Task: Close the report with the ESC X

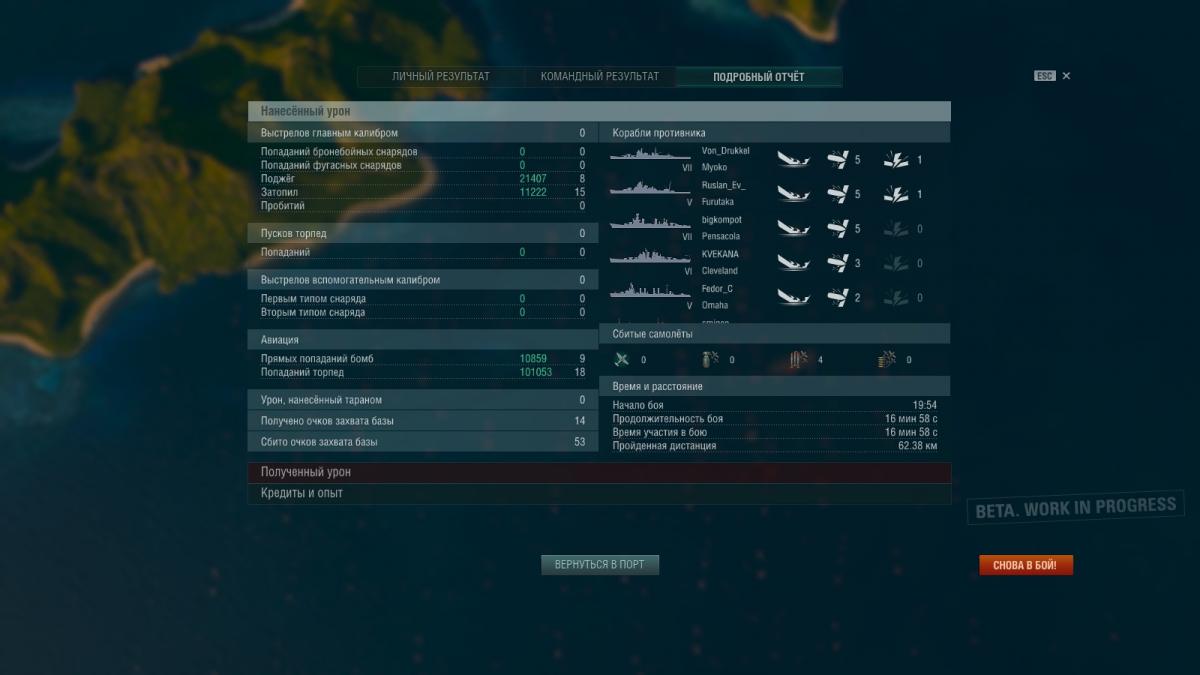Action: point(1066,76)
